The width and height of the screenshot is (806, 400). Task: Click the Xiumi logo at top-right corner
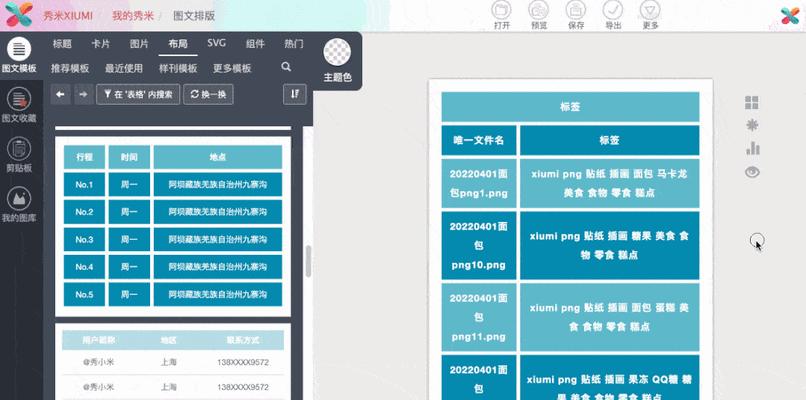(790, 15)
